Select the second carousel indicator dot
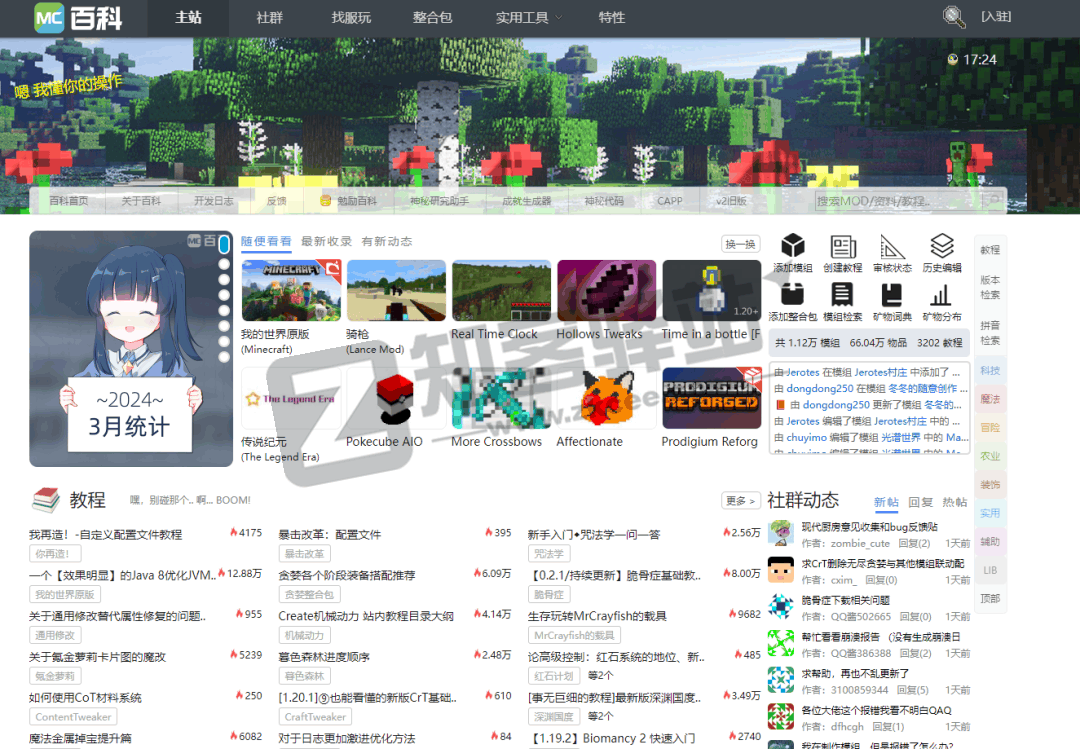1080x749 pixels. [224, 265]
